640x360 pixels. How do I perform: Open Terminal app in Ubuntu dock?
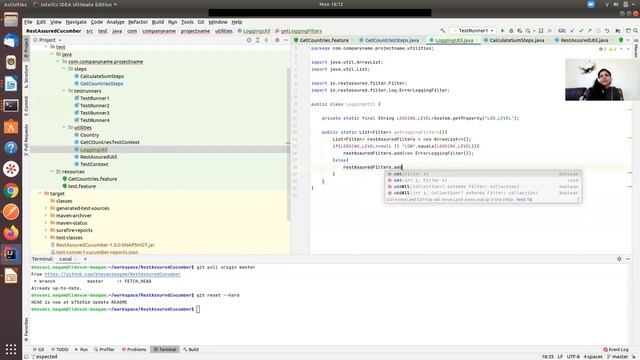[11, 106]
